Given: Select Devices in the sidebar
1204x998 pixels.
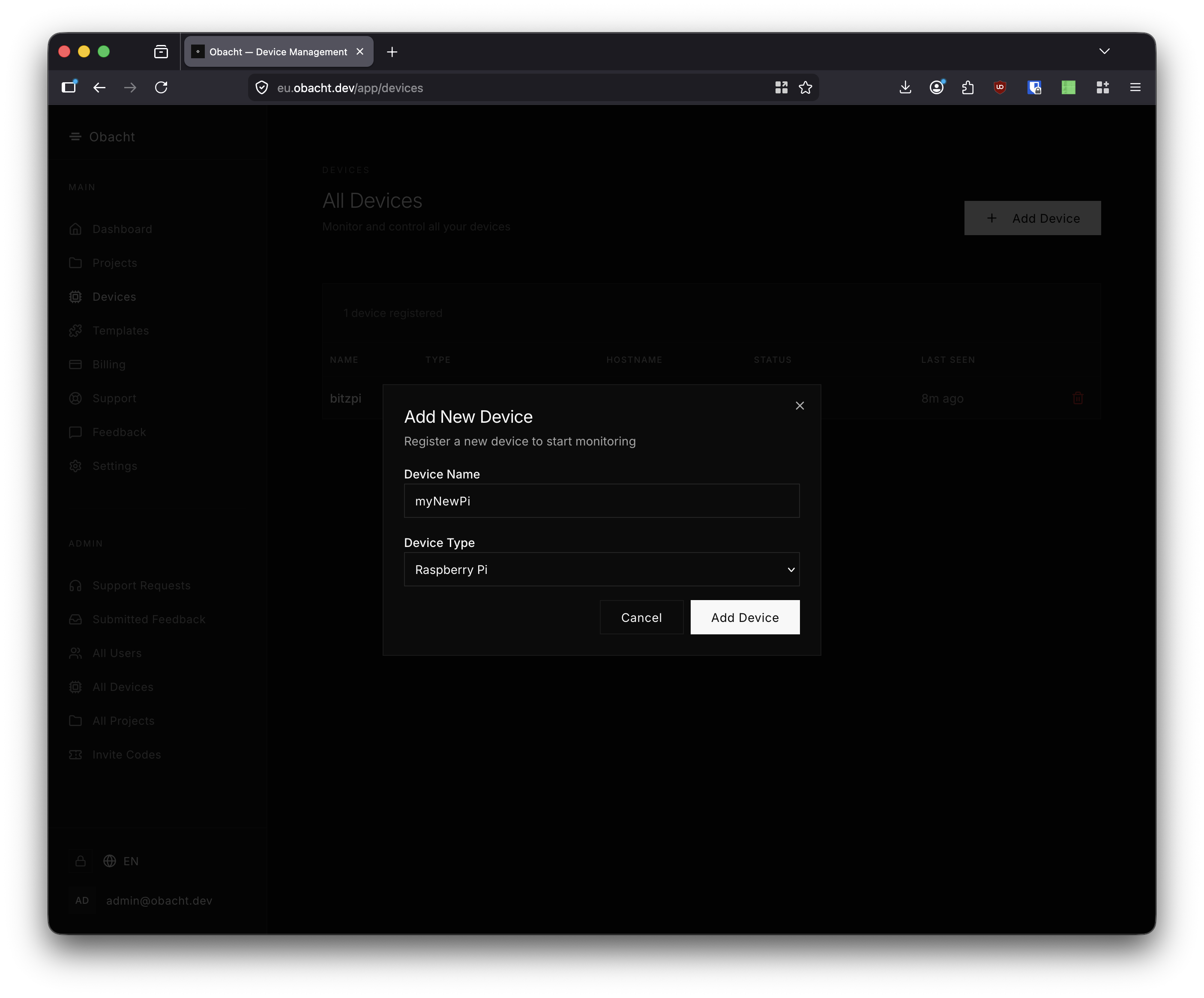Looking at the screenshot, I should [x=114, y=296].
